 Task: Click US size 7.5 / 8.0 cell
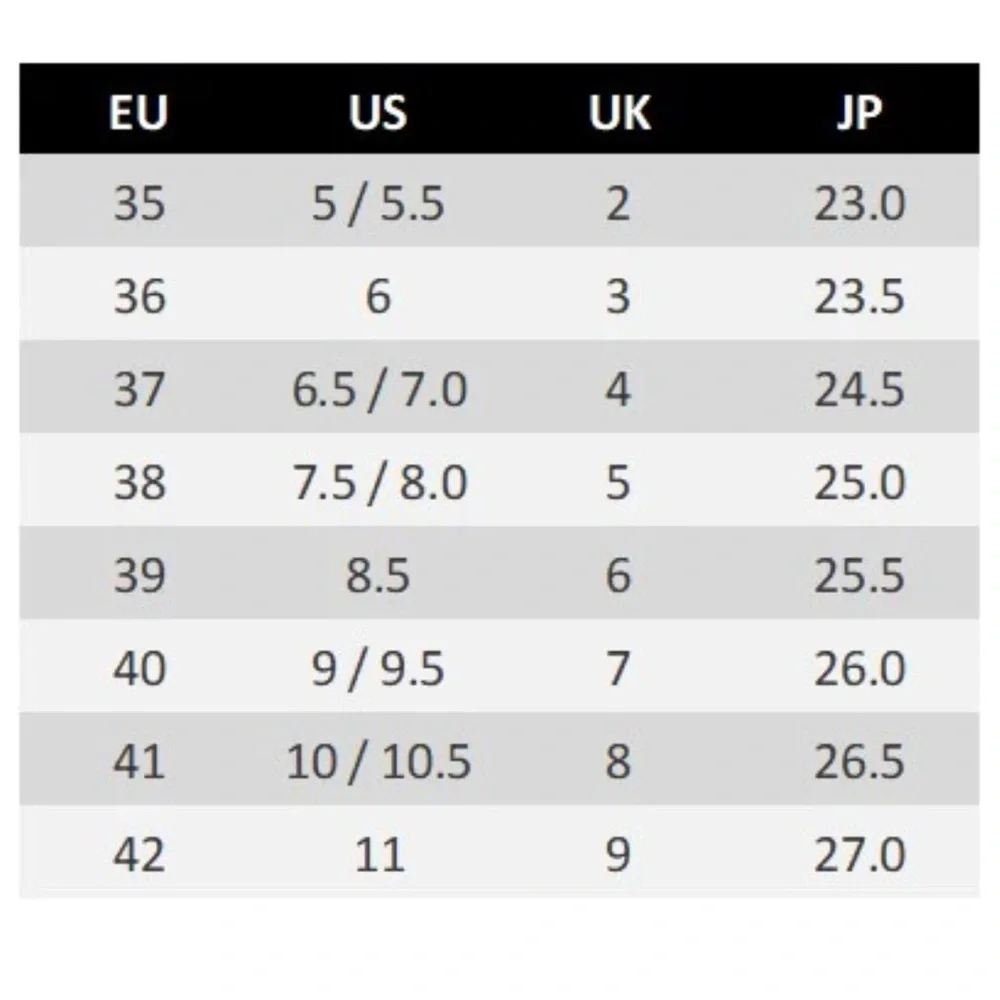[378, 483]
